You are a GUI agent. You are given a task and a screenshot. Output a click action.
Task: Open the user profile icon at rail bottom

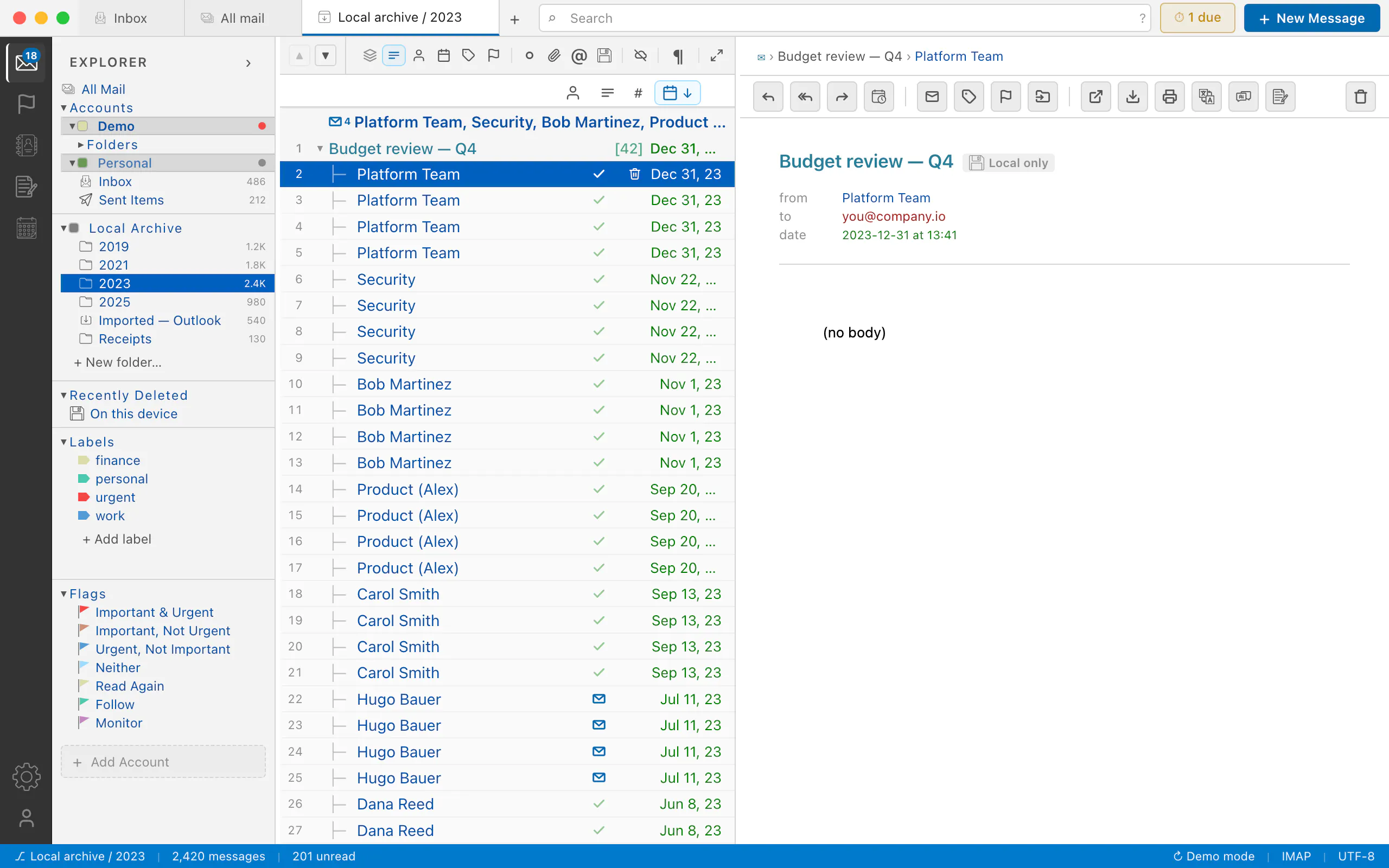coord(27,818)
